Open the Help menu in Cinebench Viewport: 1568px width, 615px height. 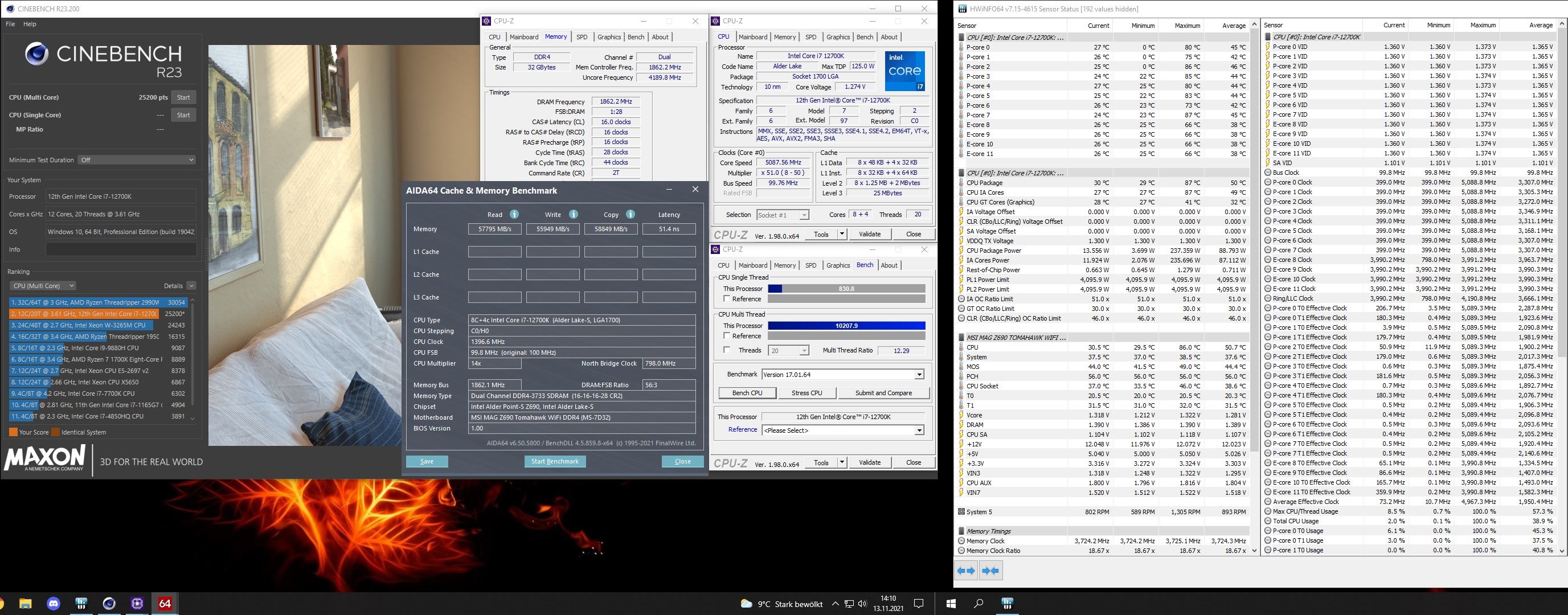coord(30,24)
